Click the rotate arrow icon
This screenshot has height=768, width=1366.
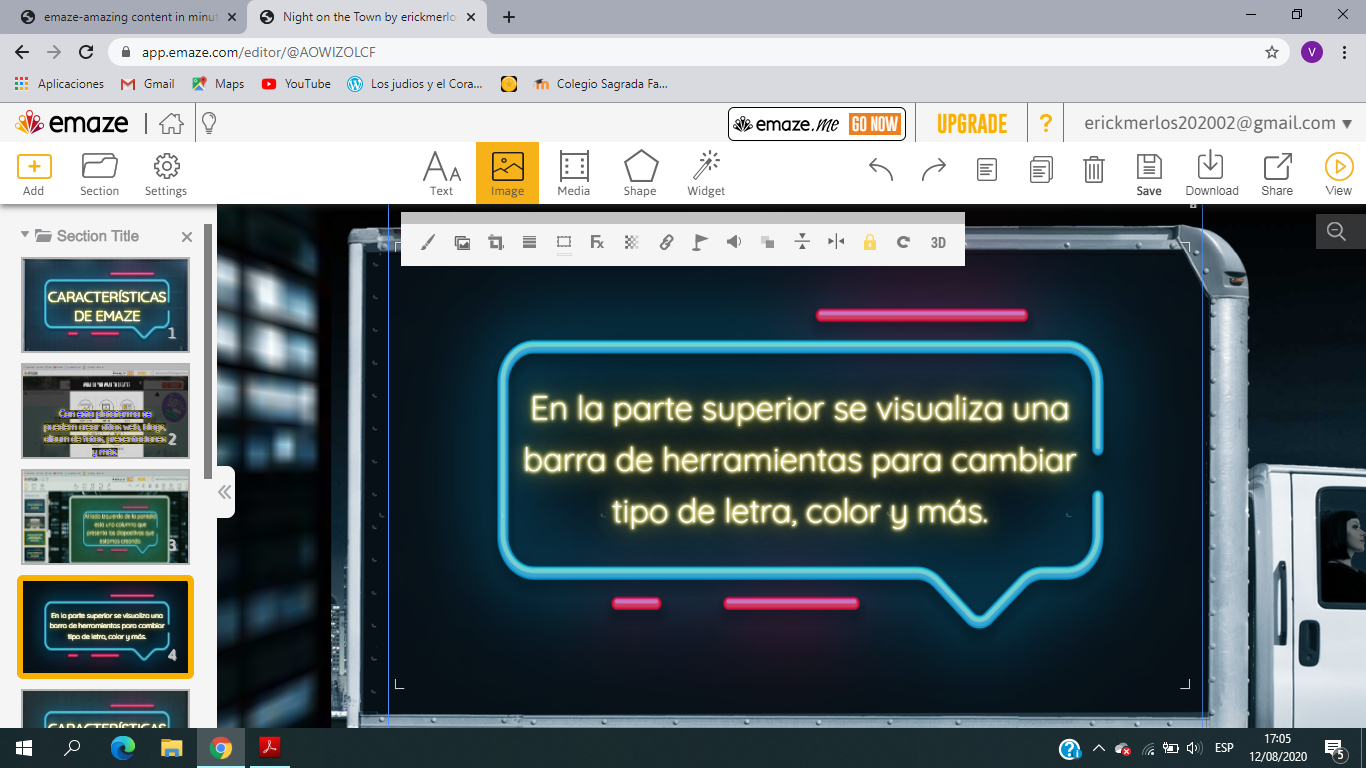pos(904,242)
